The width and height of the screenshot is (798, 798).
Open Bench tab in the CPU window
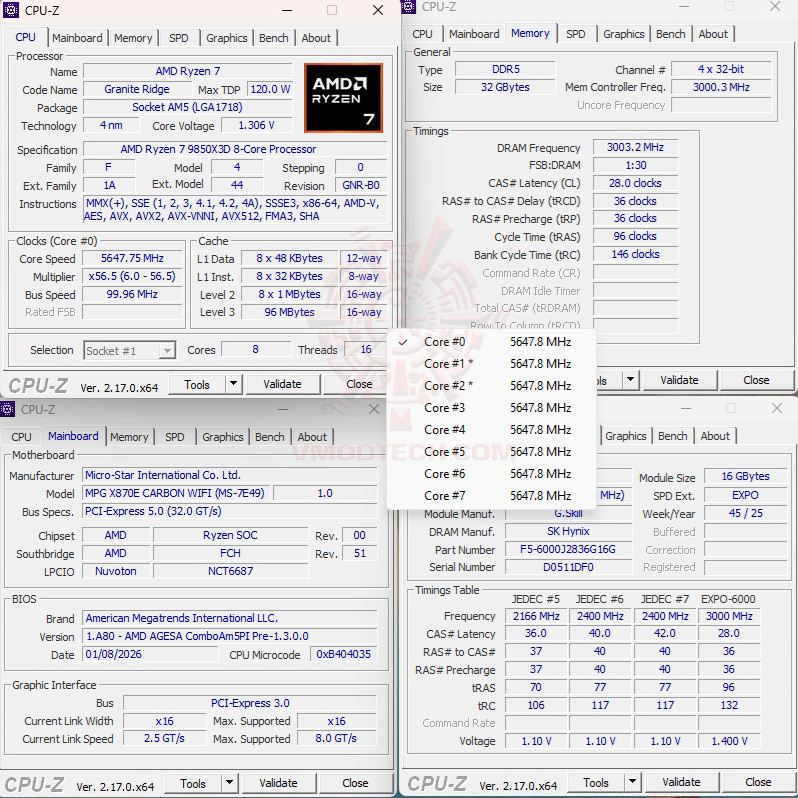tap(274, 38)
